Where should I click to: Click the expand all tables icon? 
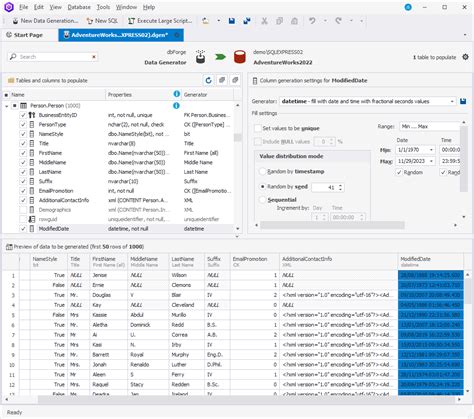point(222,80)
